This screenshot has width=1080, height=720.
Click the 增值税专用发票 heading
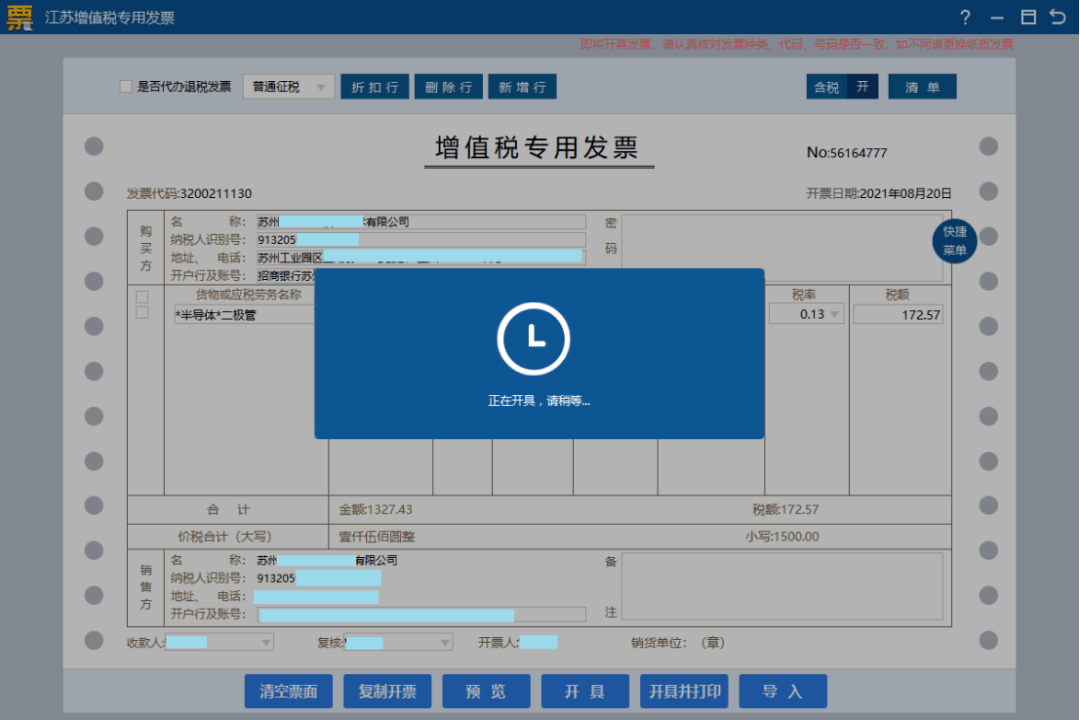point(537,147)
